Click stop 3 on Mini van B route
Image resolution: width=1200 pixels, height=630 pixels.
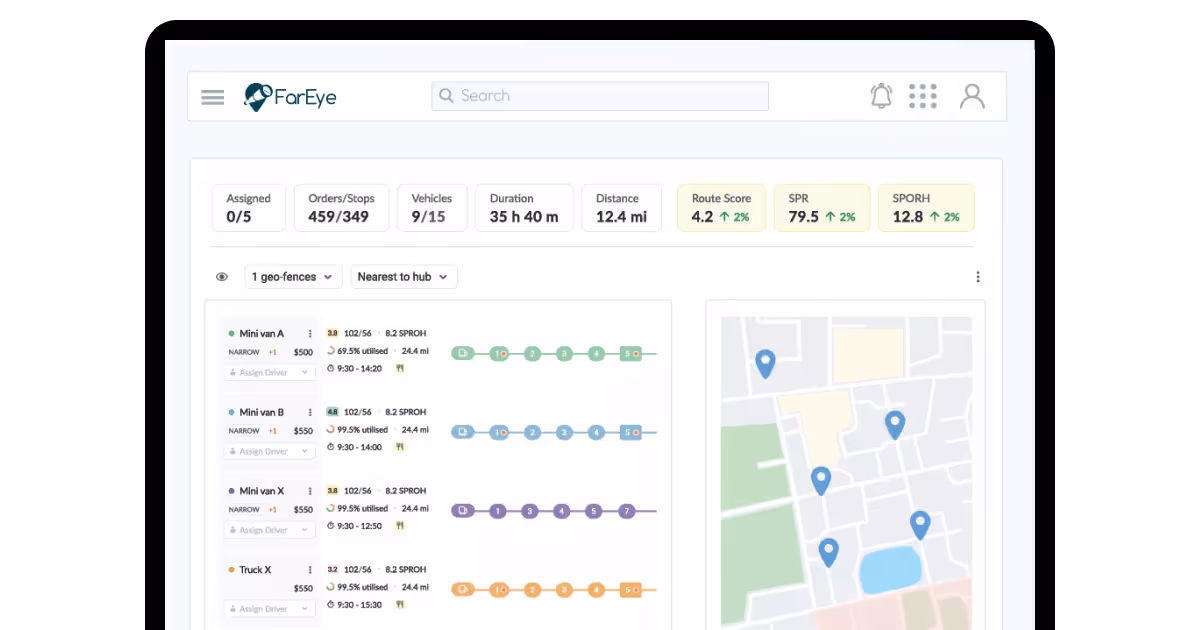point(565,432)
